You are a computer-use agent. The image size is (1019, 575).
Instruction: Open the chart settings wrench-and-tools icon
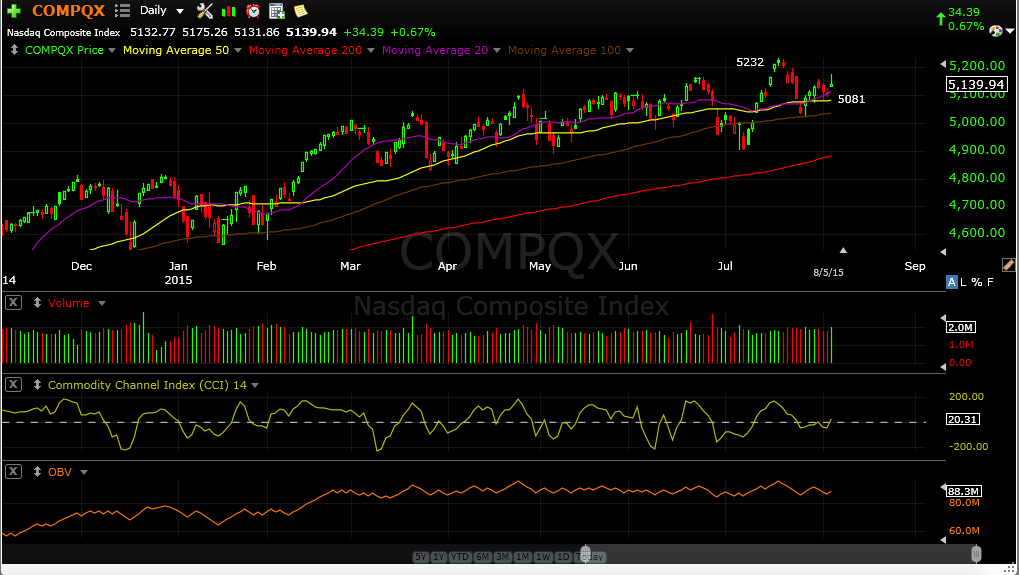coord(205,10)
